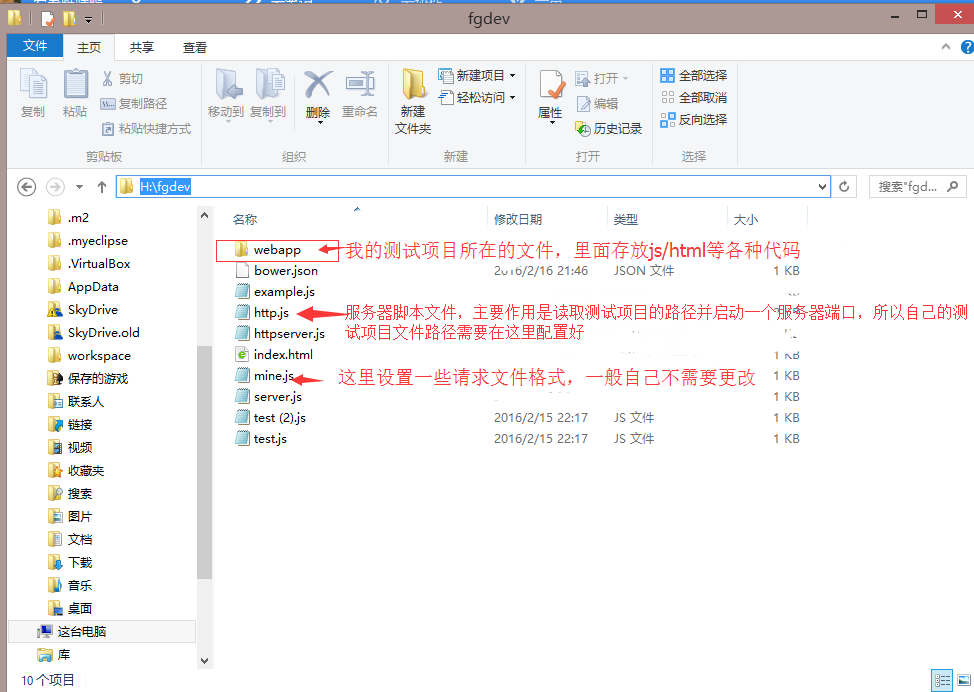The image size is (974, 692).
Task: Switch to details view at bottom right
Action: pyautogui.click(x=941, y=678)
